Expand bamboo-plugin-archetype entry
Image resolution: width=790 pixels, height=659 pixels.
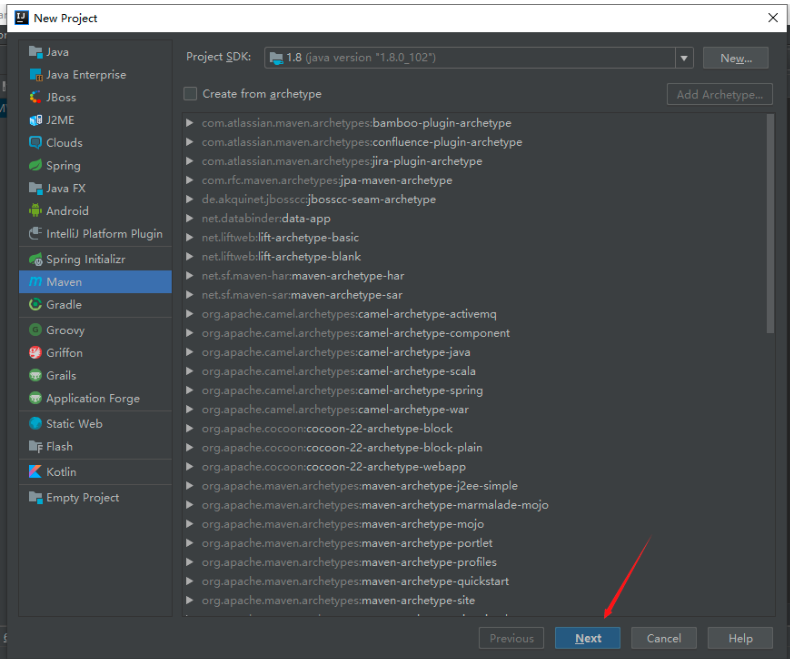[189, 123]
